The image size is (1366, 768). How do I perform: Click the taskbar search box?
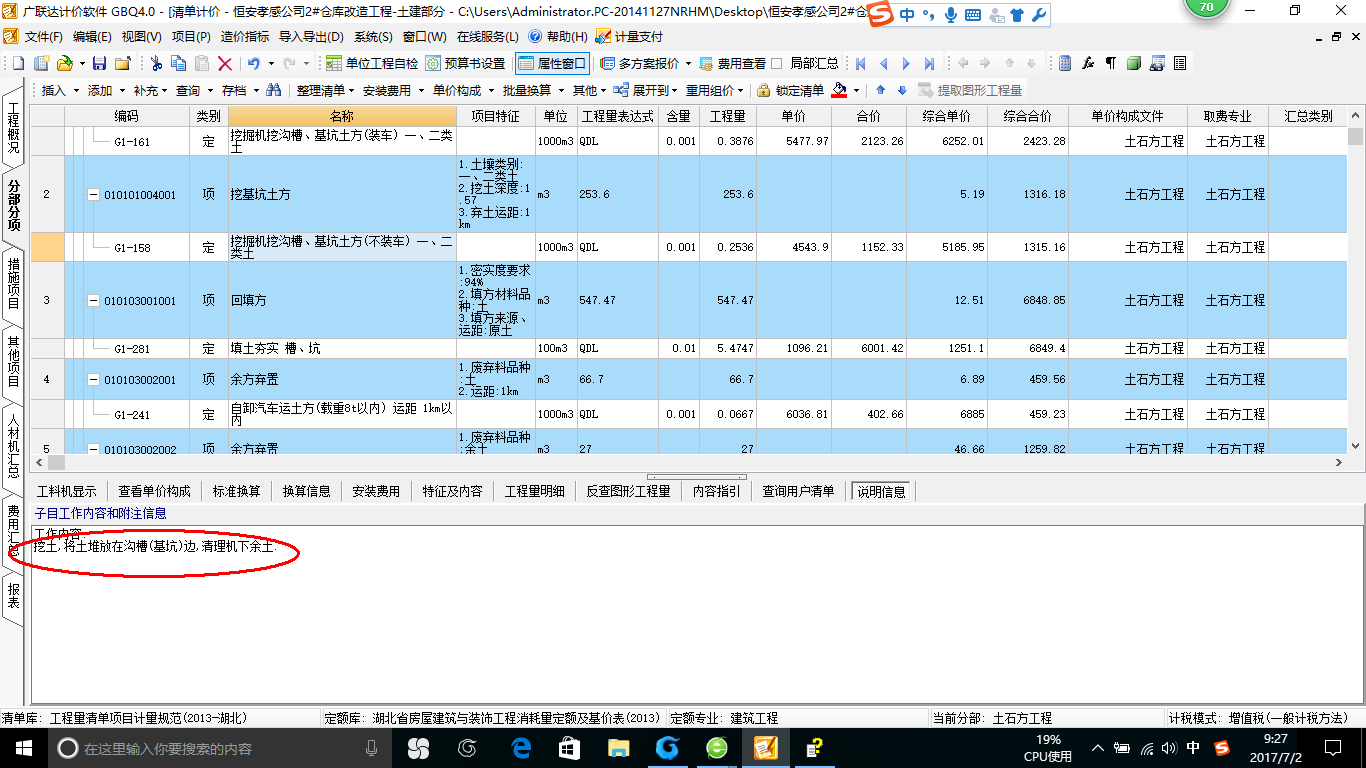tap(220, 747)
